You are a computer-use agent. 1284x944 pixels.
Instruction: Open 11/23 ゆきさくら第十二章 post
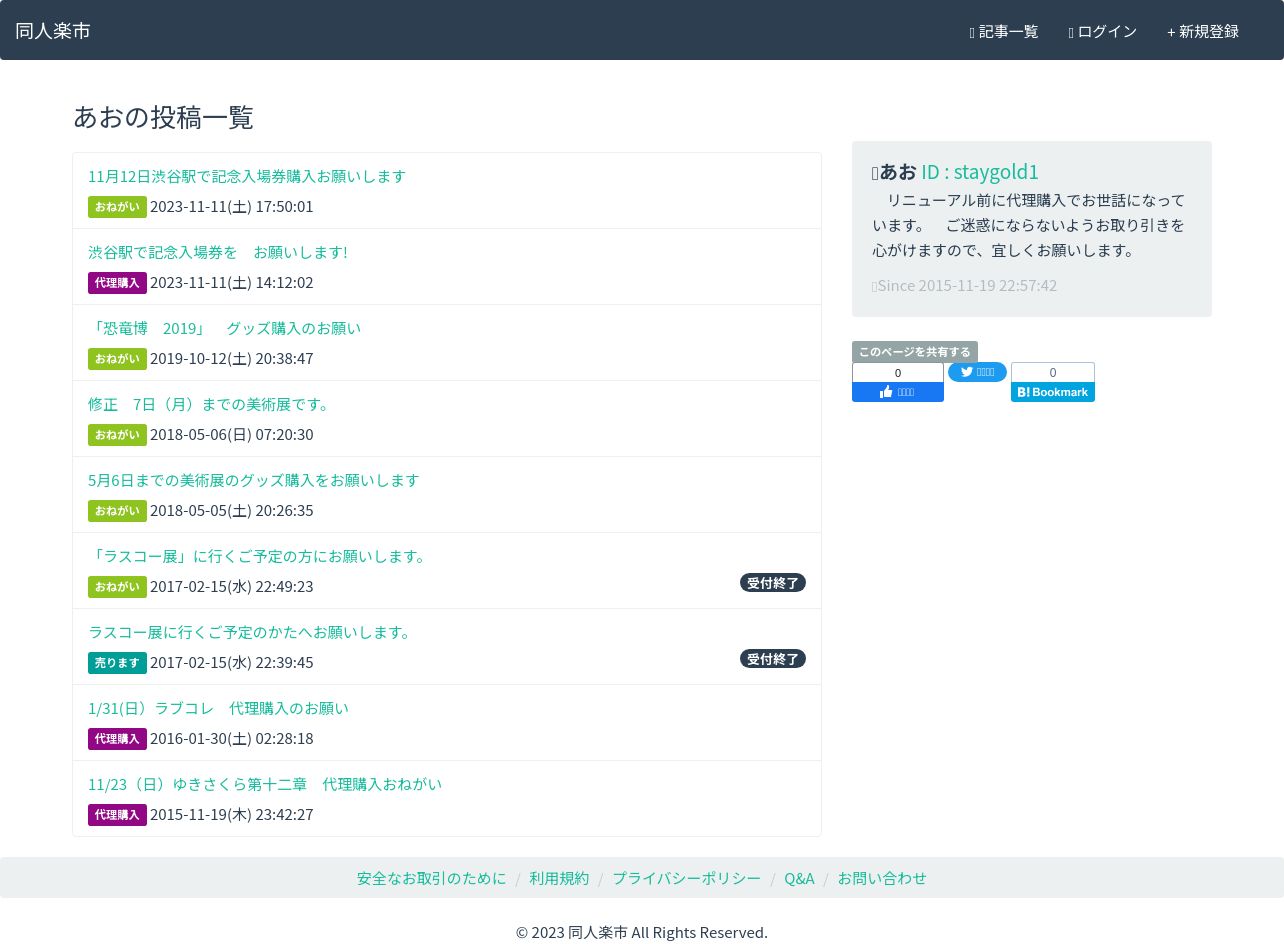coord(265,784)
